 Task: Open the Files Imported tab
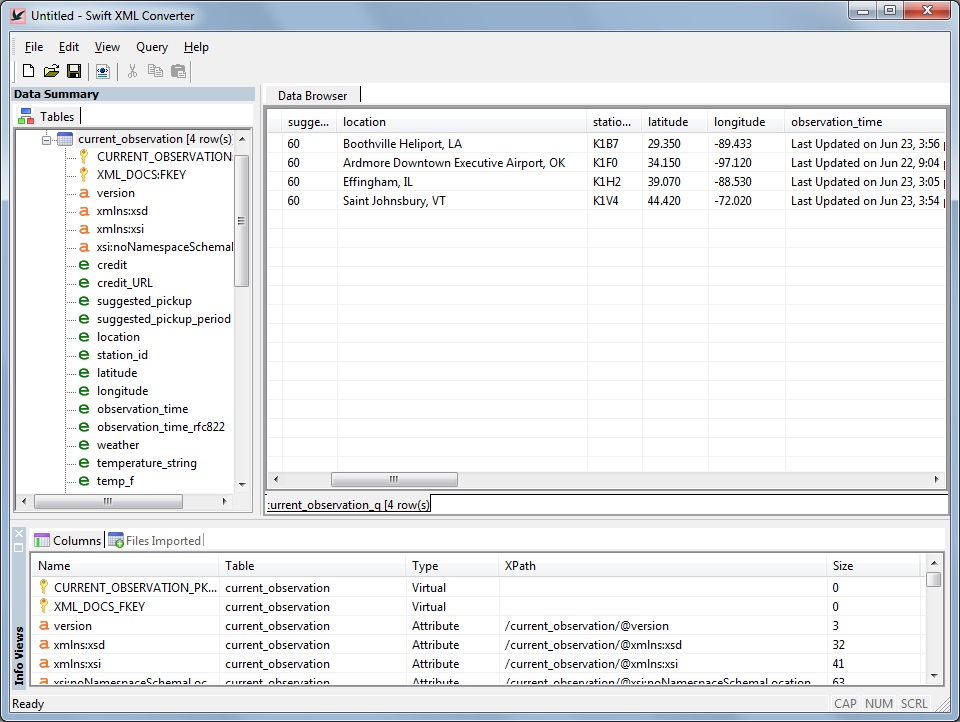(x=155, y=541)
